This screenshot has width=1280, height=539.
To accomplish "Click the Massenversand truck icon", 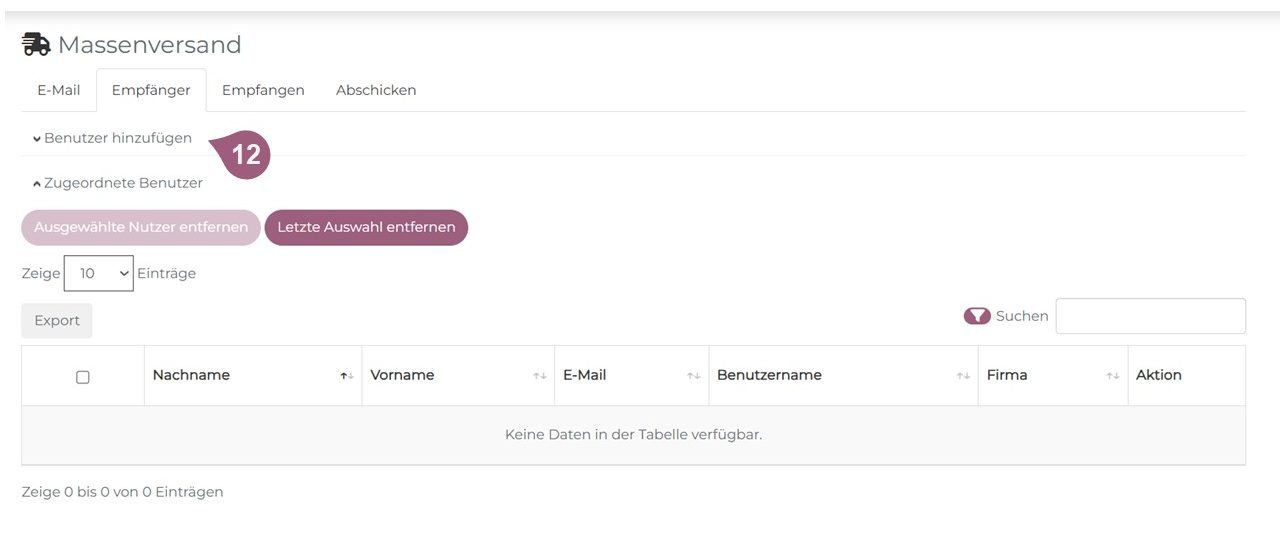I will pyautogui.click(x=36, y=45).
